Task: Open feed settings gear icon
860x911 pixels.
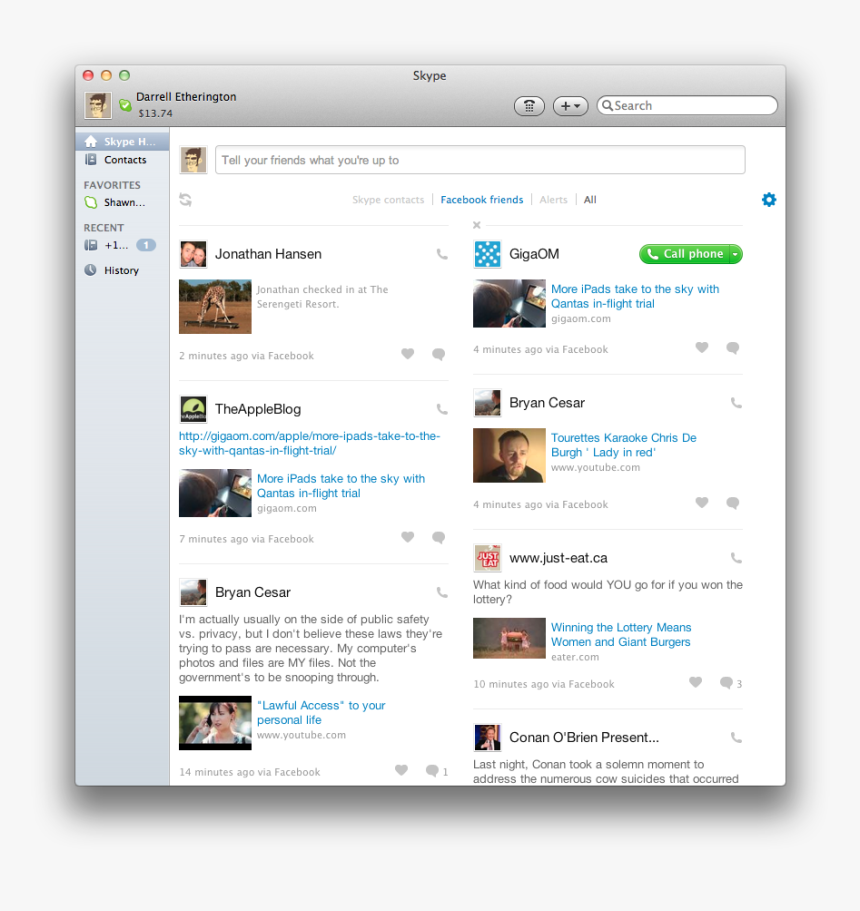Action: [769, 200]
